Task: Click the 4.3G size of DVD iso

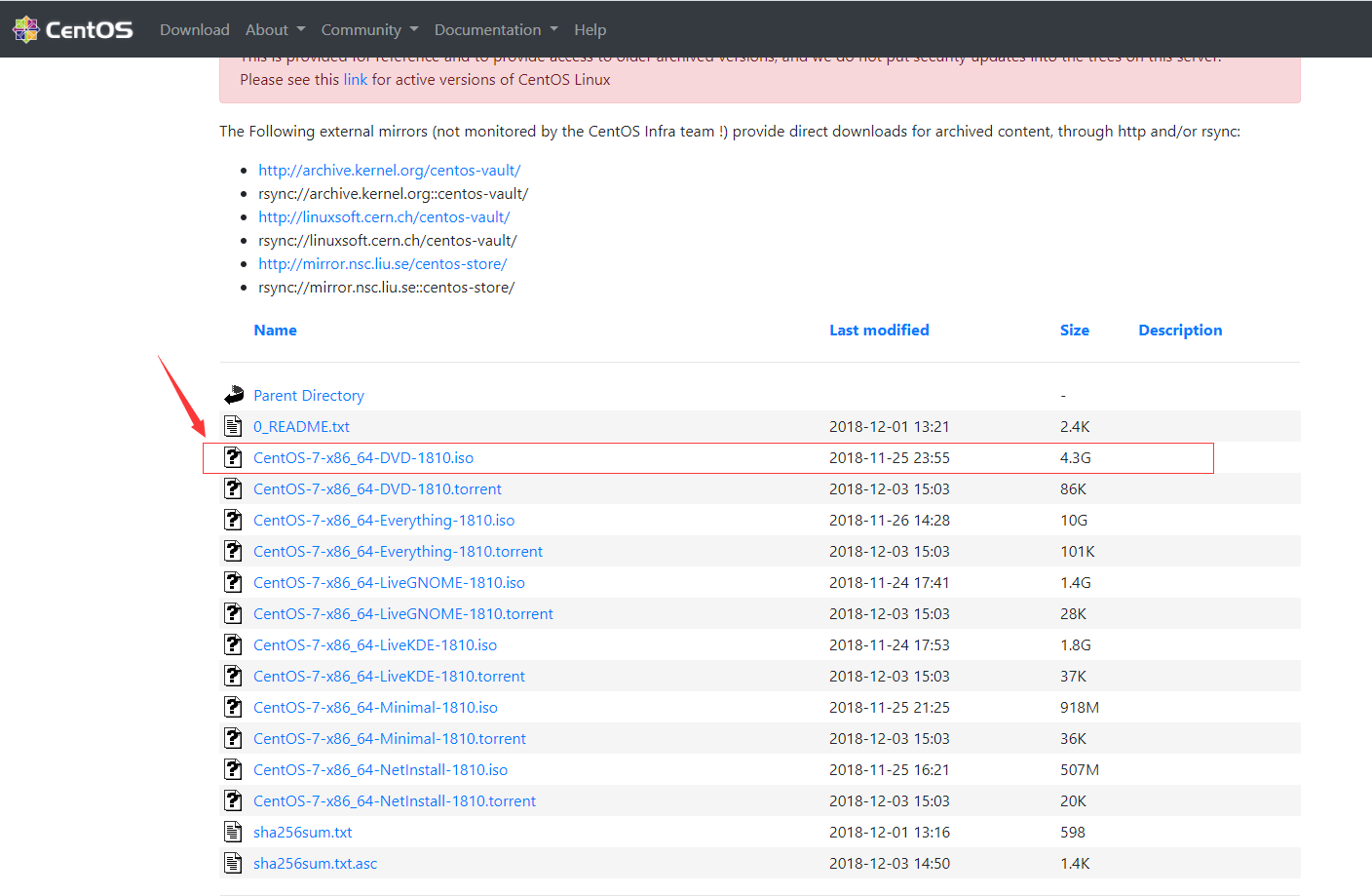Action: tap(1076, 457)
